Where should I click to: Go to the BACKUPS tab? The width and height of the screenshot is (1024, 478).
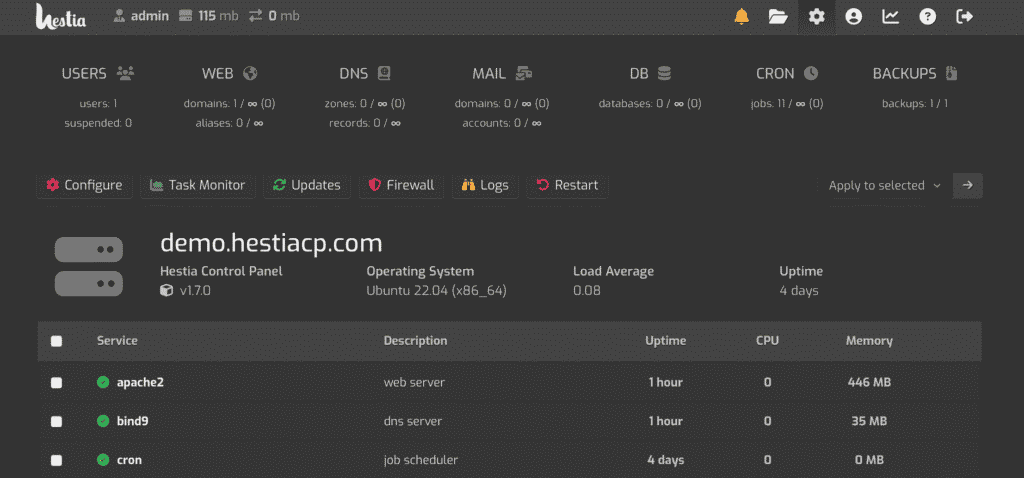pos(915,74)
